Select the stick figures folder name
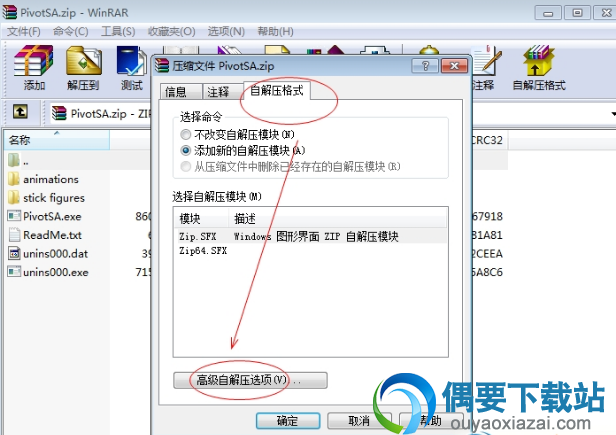The height and width of the screenshot is (435, 616). [x=54, y=198]
